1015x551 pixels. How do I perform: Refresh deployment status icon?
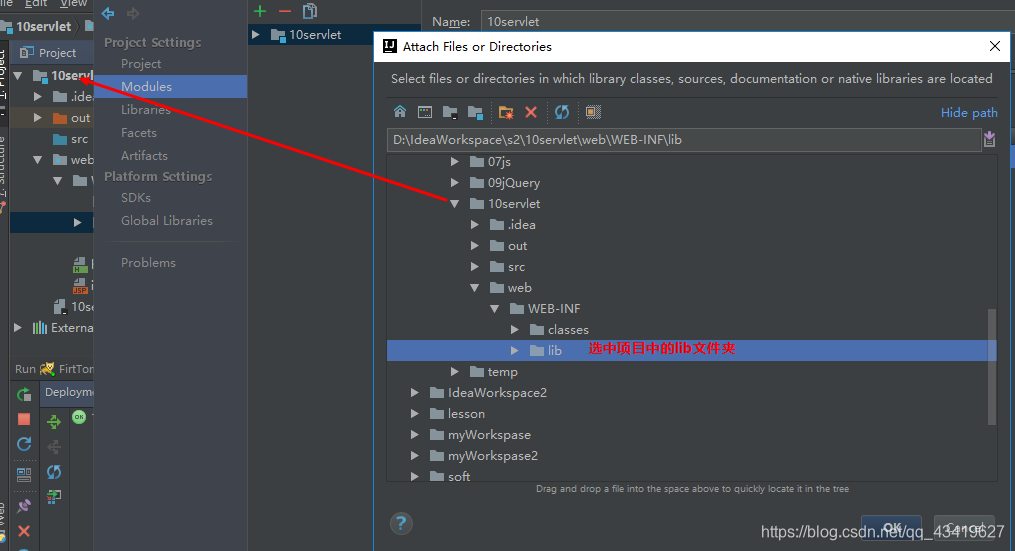point(54,472)
